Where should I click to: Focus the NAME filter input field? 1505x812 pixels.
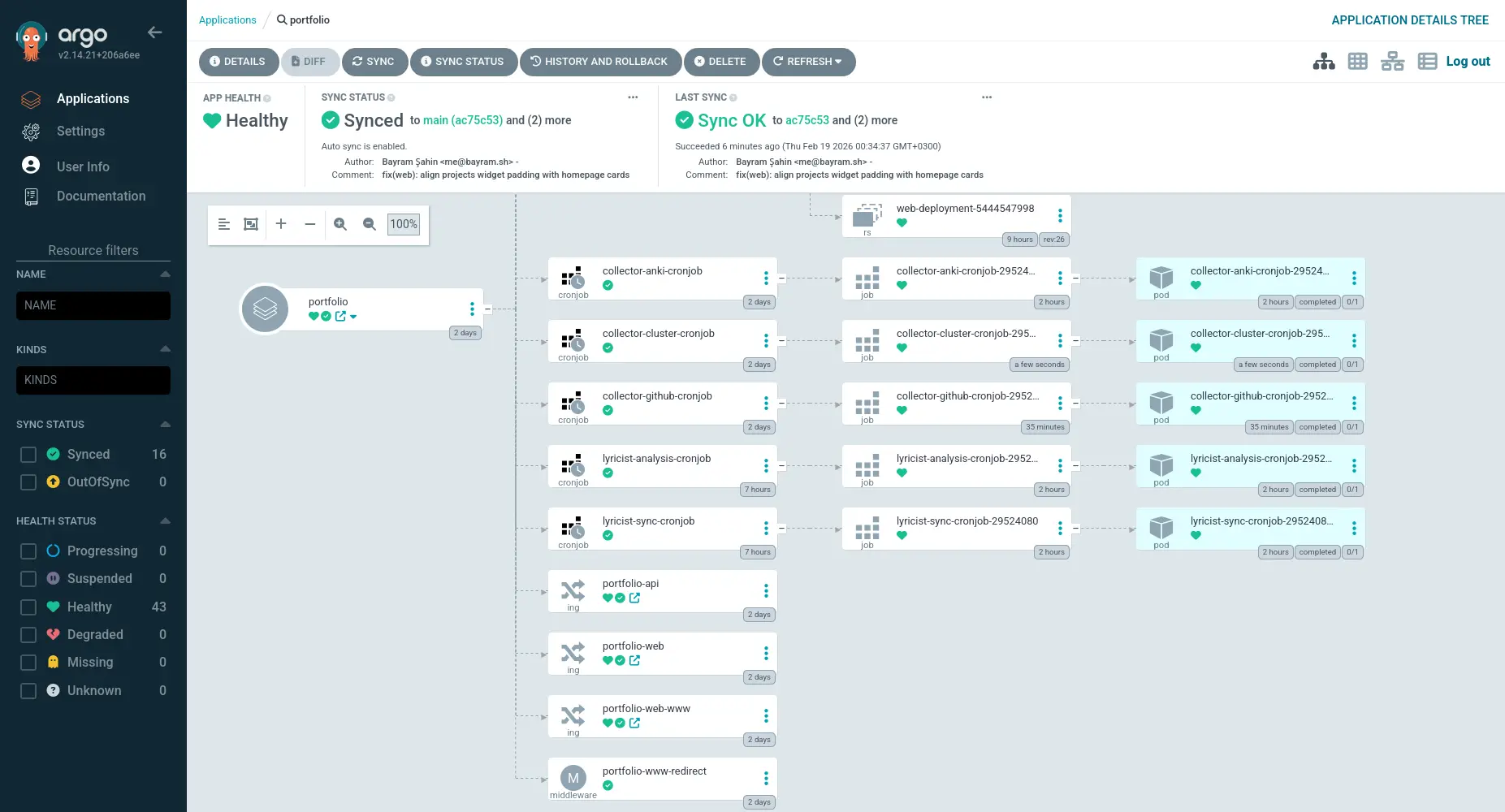(x=93, y=305)
